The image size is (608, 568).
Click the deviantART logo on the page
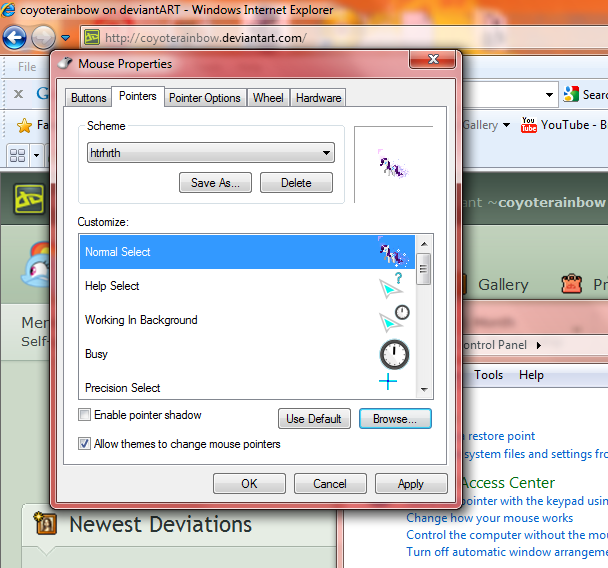29,199
